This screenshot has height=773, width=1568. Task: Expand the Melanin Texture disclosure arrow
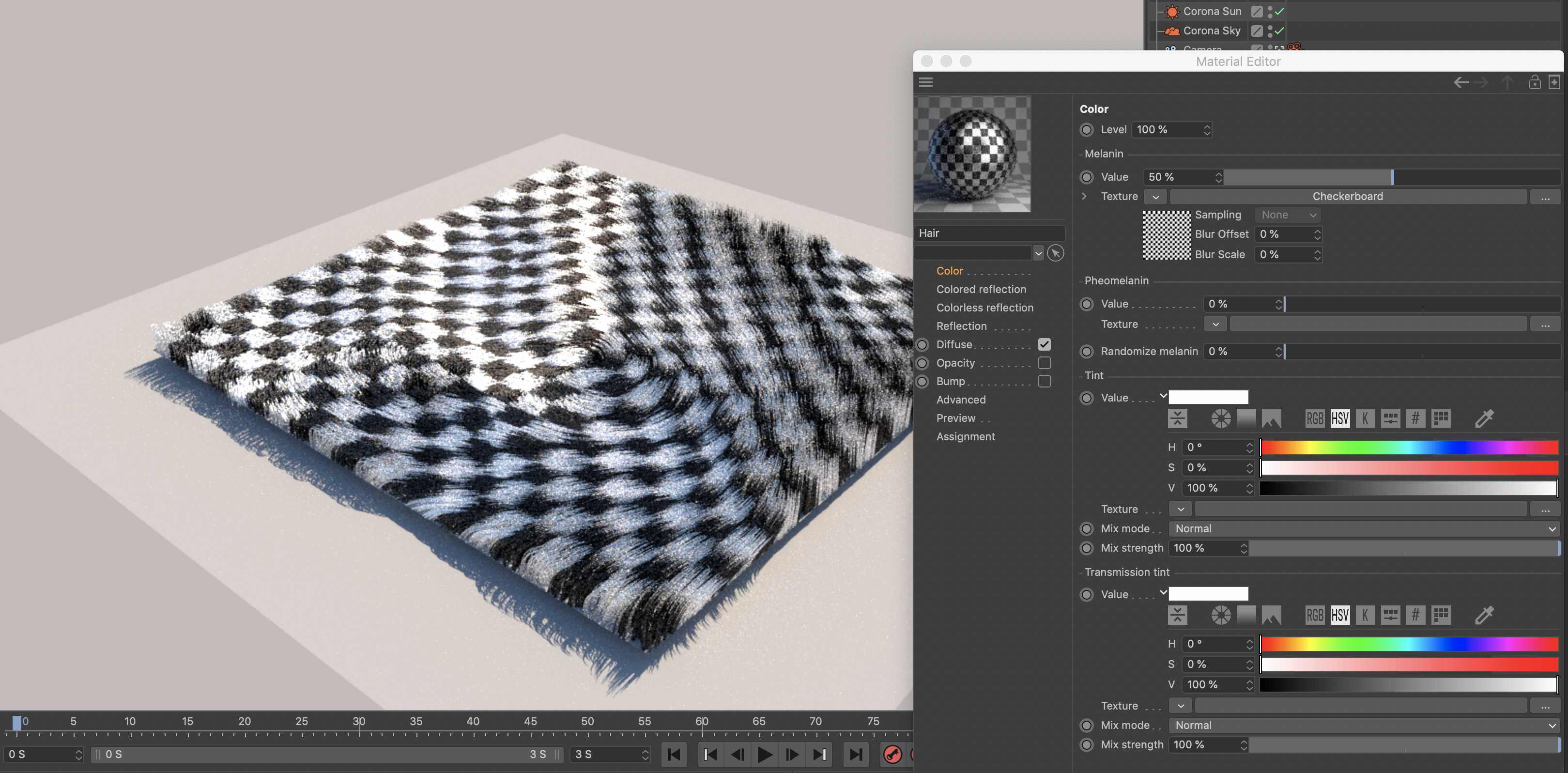1084,196
